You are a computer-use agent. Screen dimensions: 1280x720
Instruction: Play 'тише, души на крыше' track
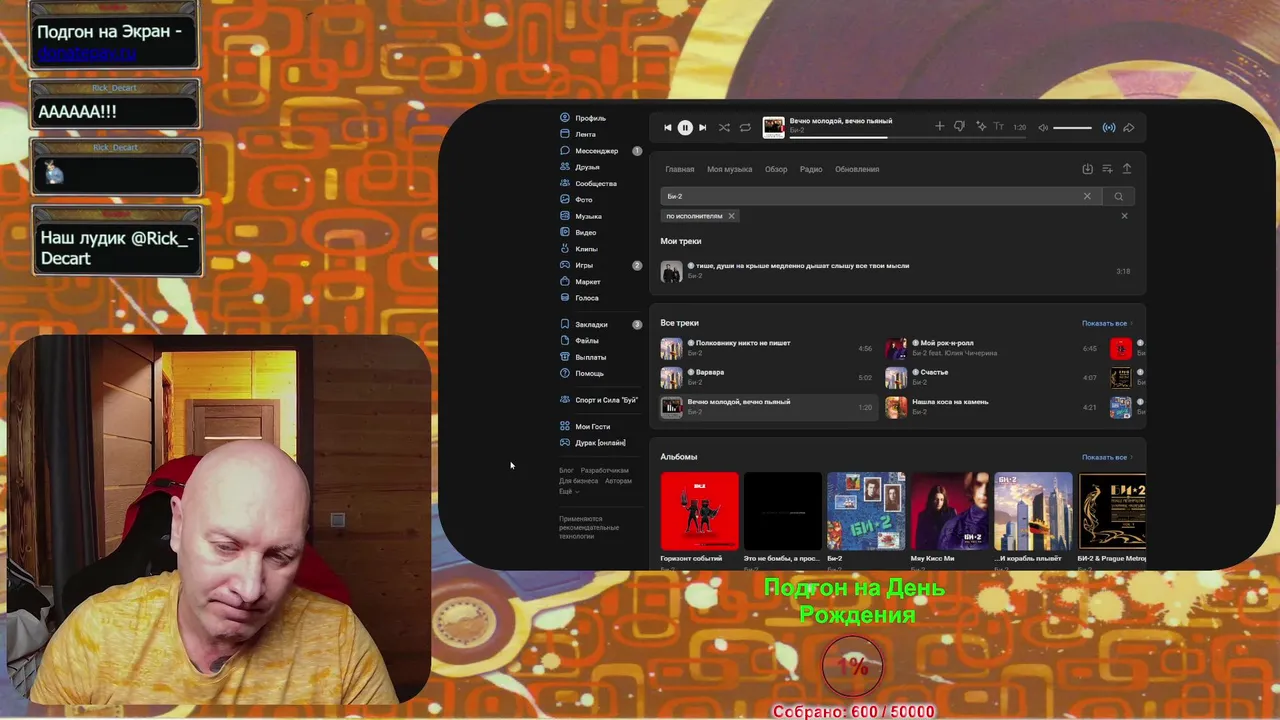(x=897, y=271)
